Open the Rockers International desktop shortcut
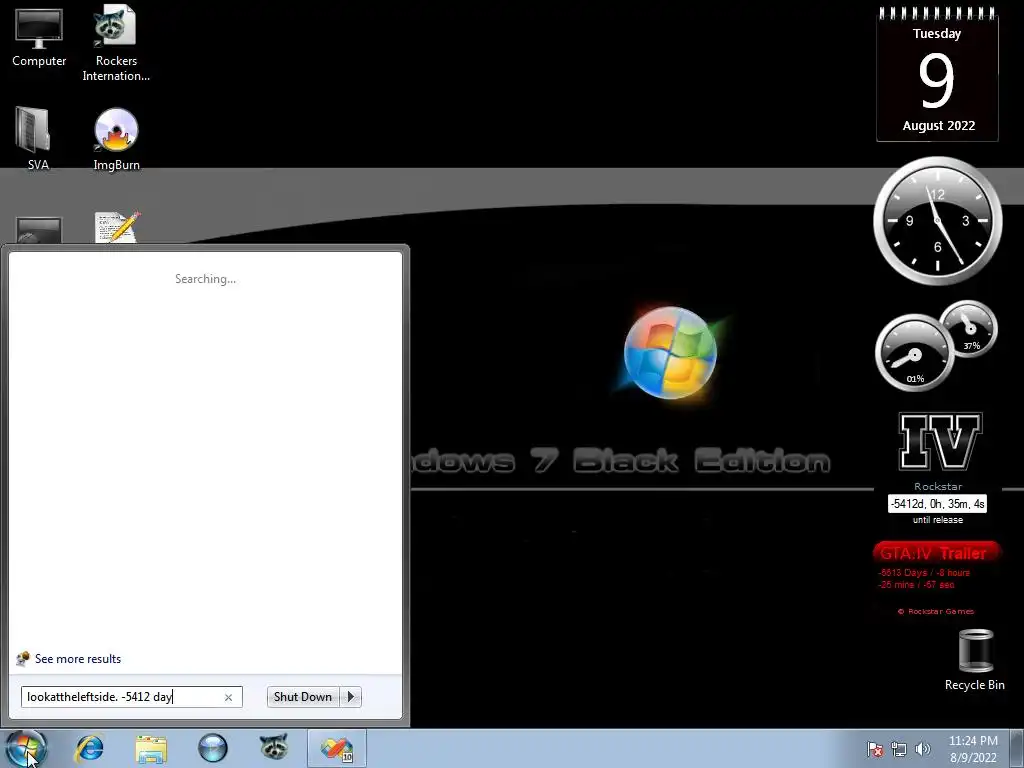 tap(116, 43)
